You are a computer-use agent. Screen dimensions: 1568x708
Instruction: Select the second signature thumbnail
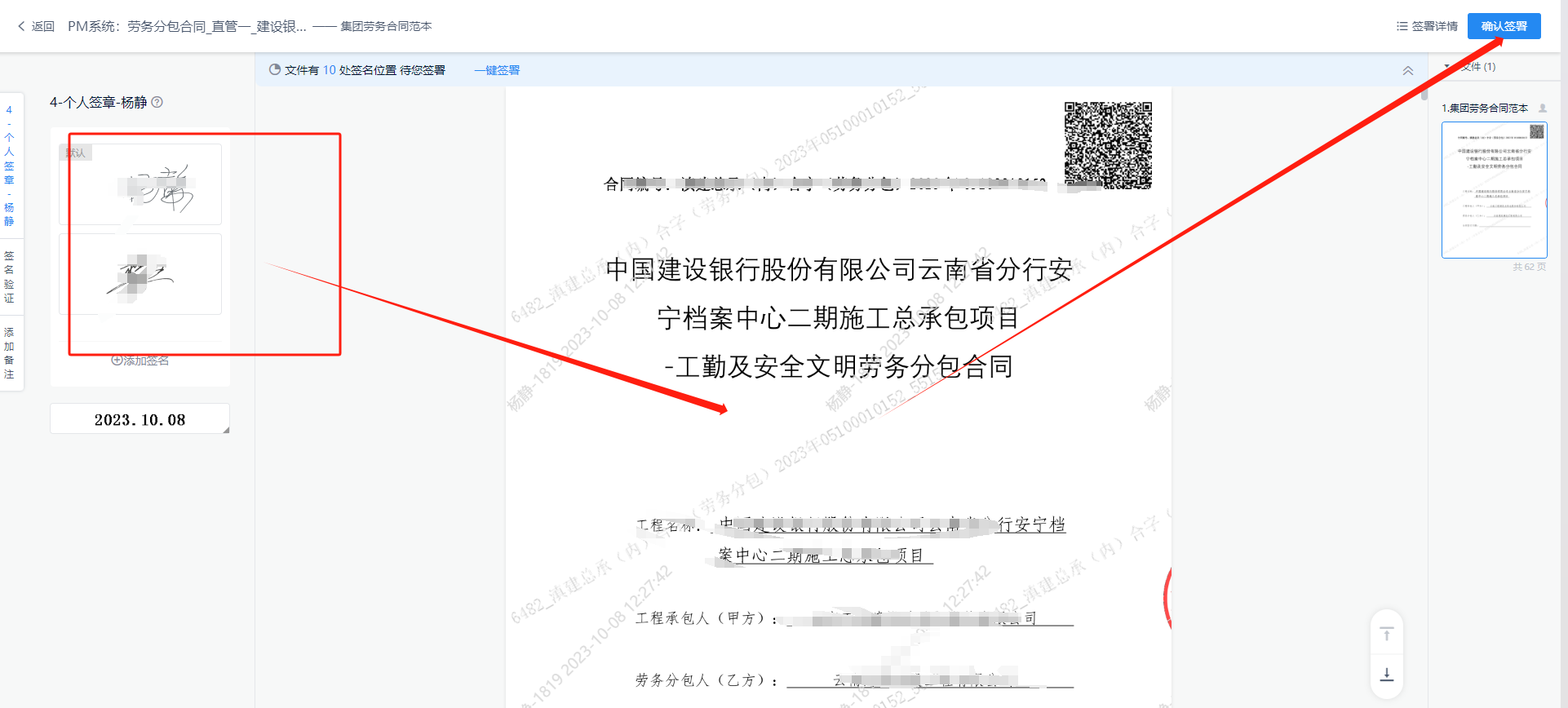tap(140, 274)
